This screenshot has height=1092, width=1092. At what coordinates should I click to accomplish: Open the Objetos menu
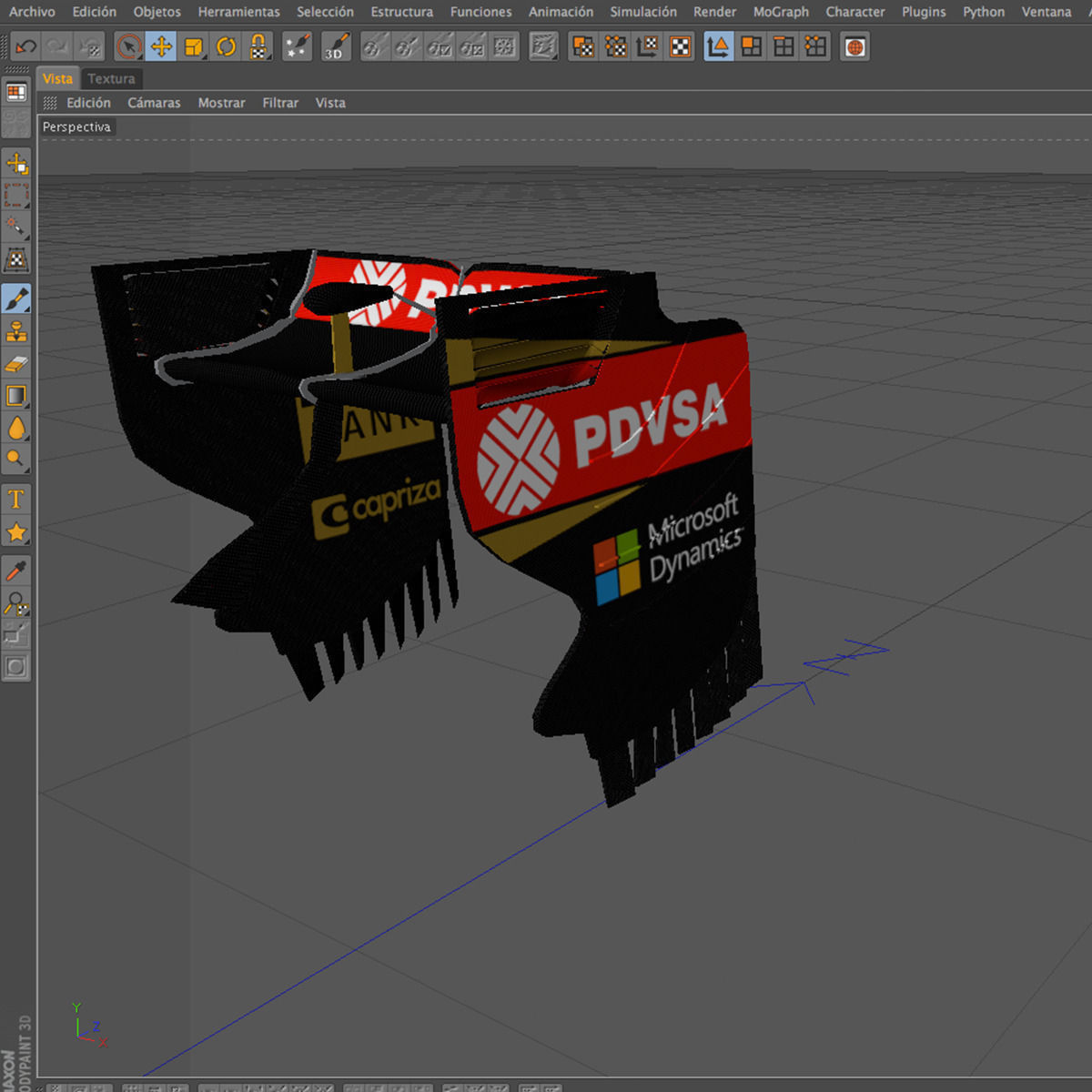[x=157, y=12]
